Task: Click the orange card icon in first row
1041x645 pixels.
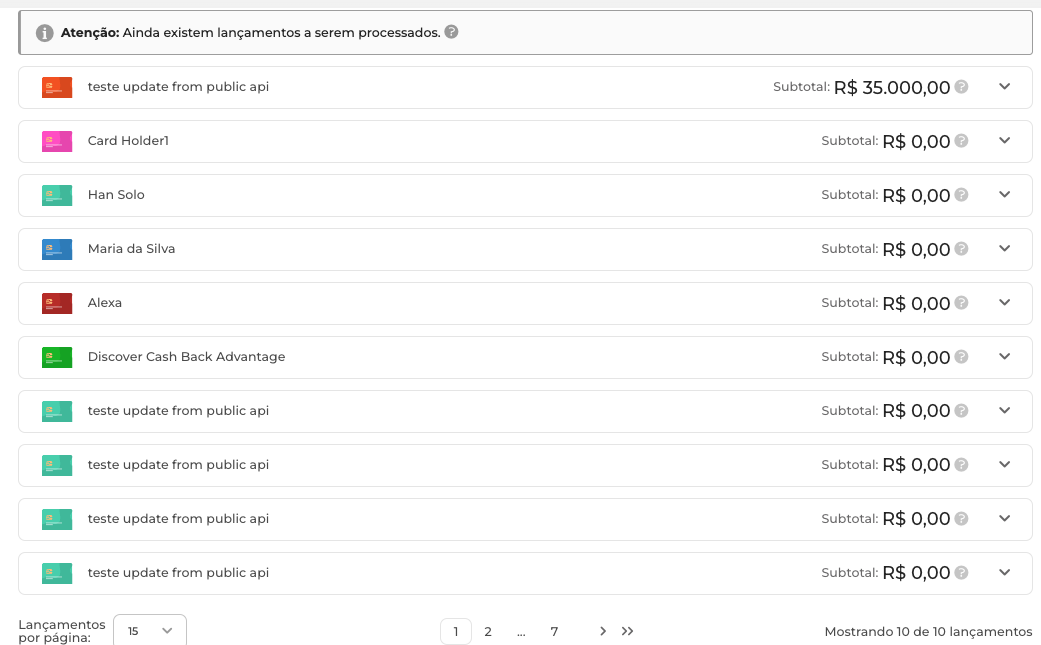Action: click(57, 88)
